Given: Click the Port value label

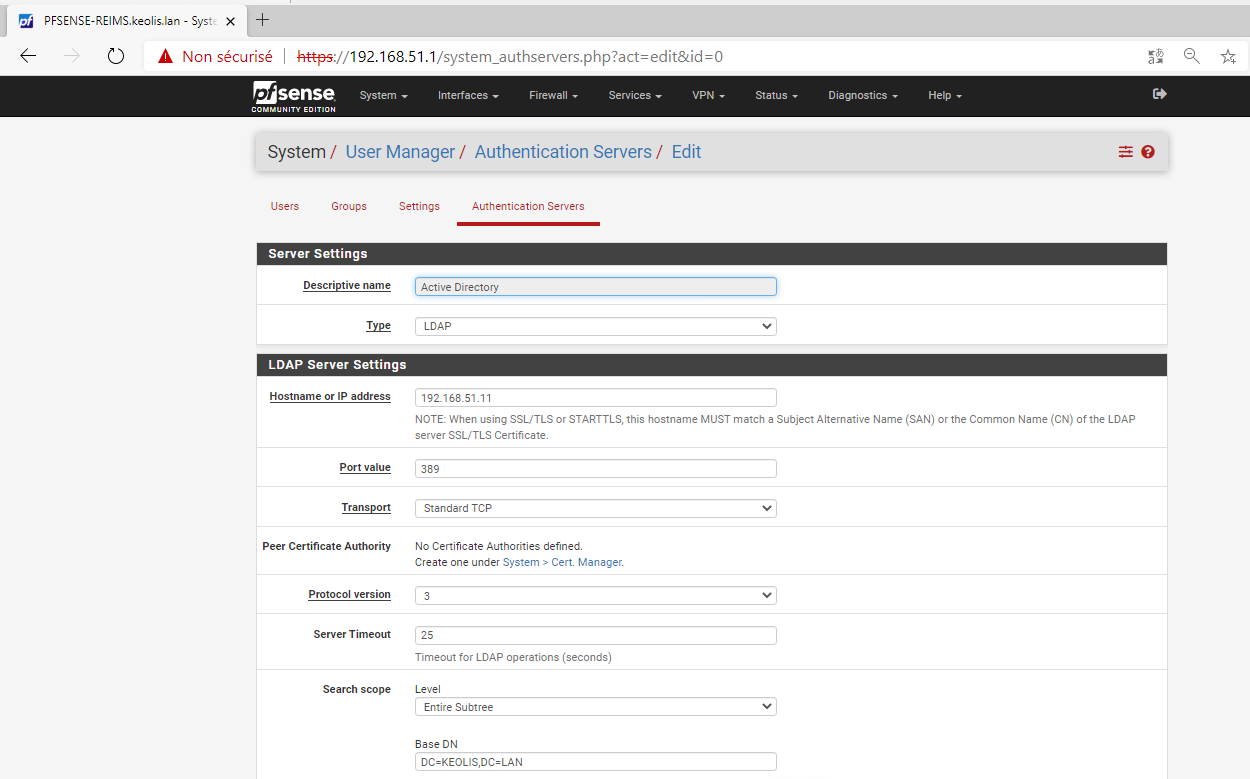Looking at the screenshot, I should point(365,468).
